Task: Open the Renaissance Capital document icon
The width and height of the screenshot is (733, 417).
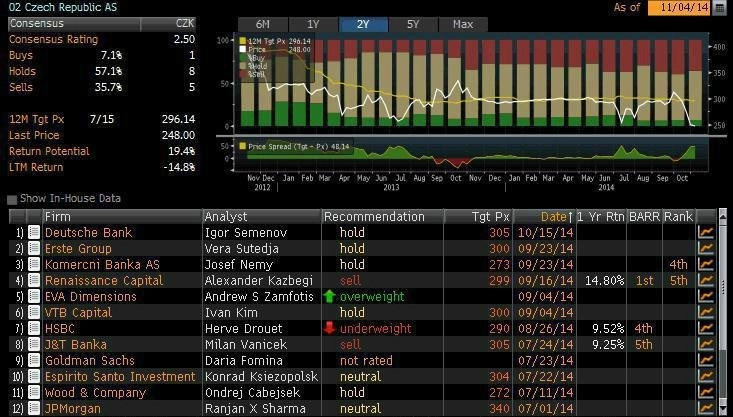Action: pos(34,280)
